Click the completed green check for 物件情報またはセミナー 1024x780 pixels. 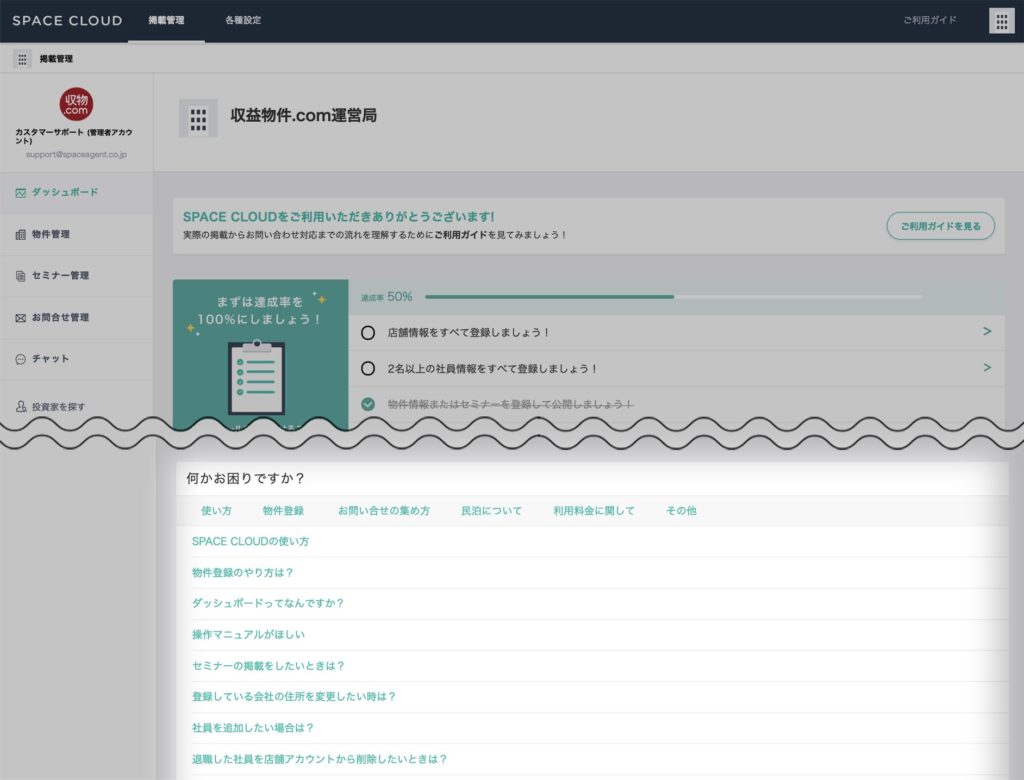(x=368, y=404)
